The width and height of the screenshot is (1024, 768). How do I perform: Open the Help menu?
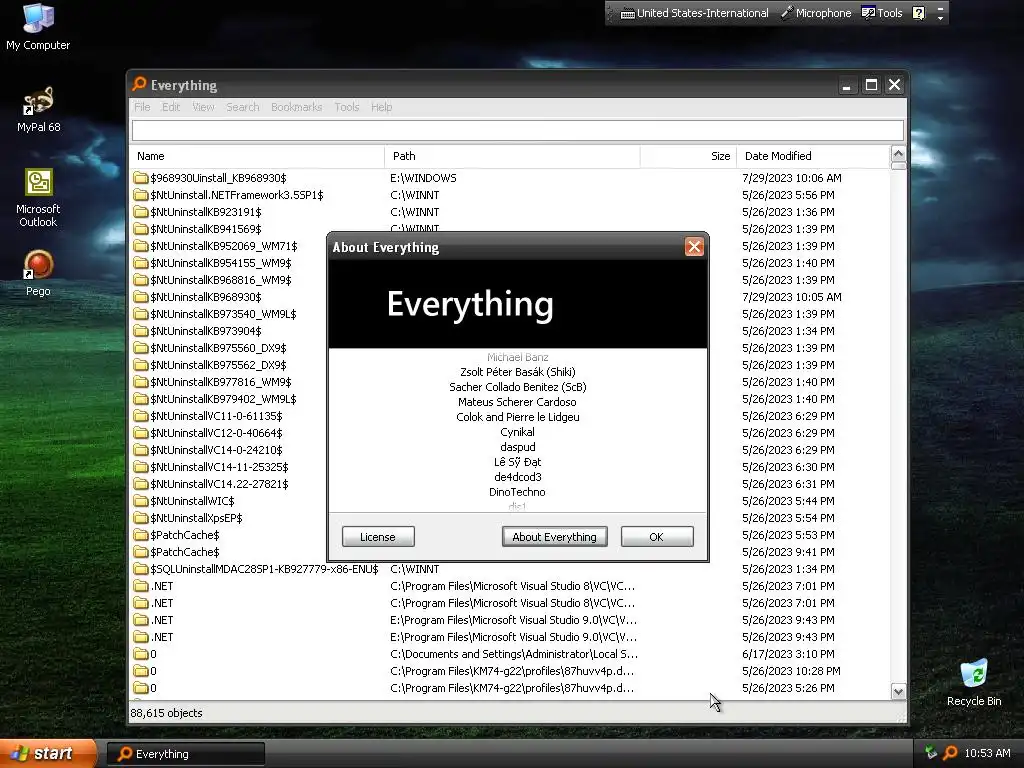[x=381, y=107]
